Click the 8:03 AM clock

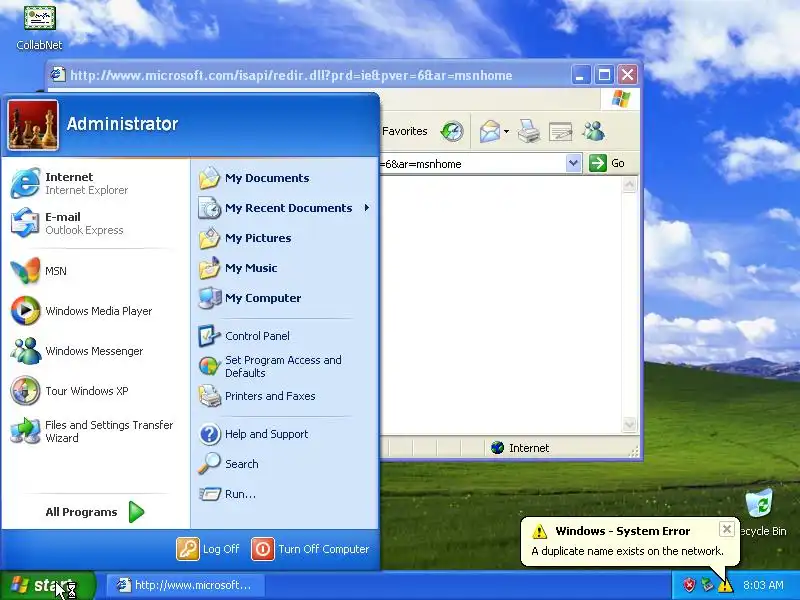(x=763, y=585)
